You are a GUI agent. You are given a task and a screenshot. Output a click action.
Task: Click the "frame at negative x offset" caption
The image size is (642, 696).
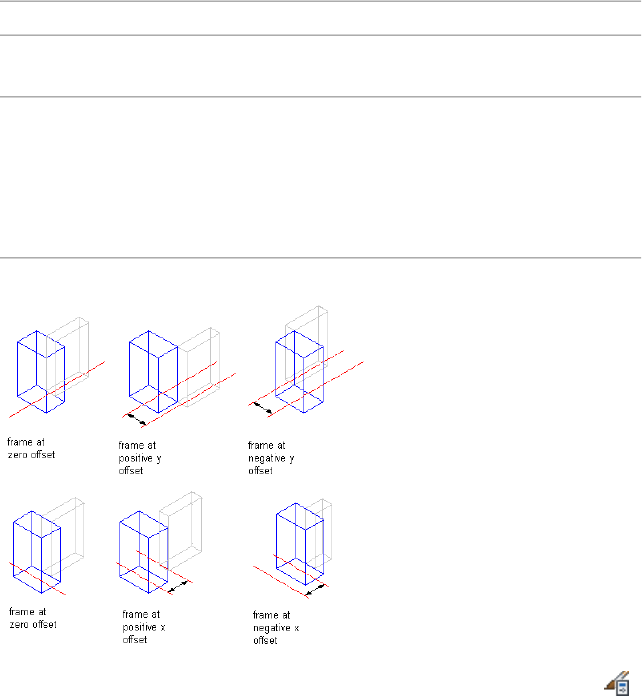click(x=277, y=629)
